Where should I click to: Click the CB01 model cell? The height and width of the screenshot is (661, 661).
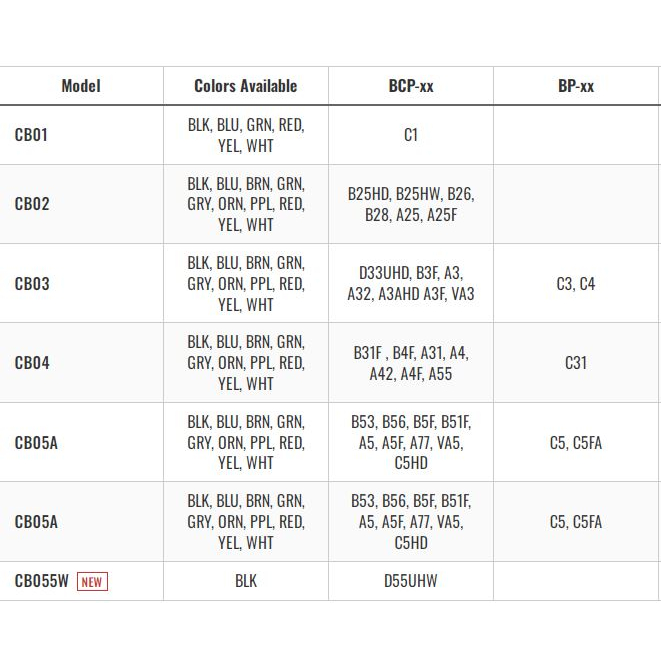coord(31,135)
